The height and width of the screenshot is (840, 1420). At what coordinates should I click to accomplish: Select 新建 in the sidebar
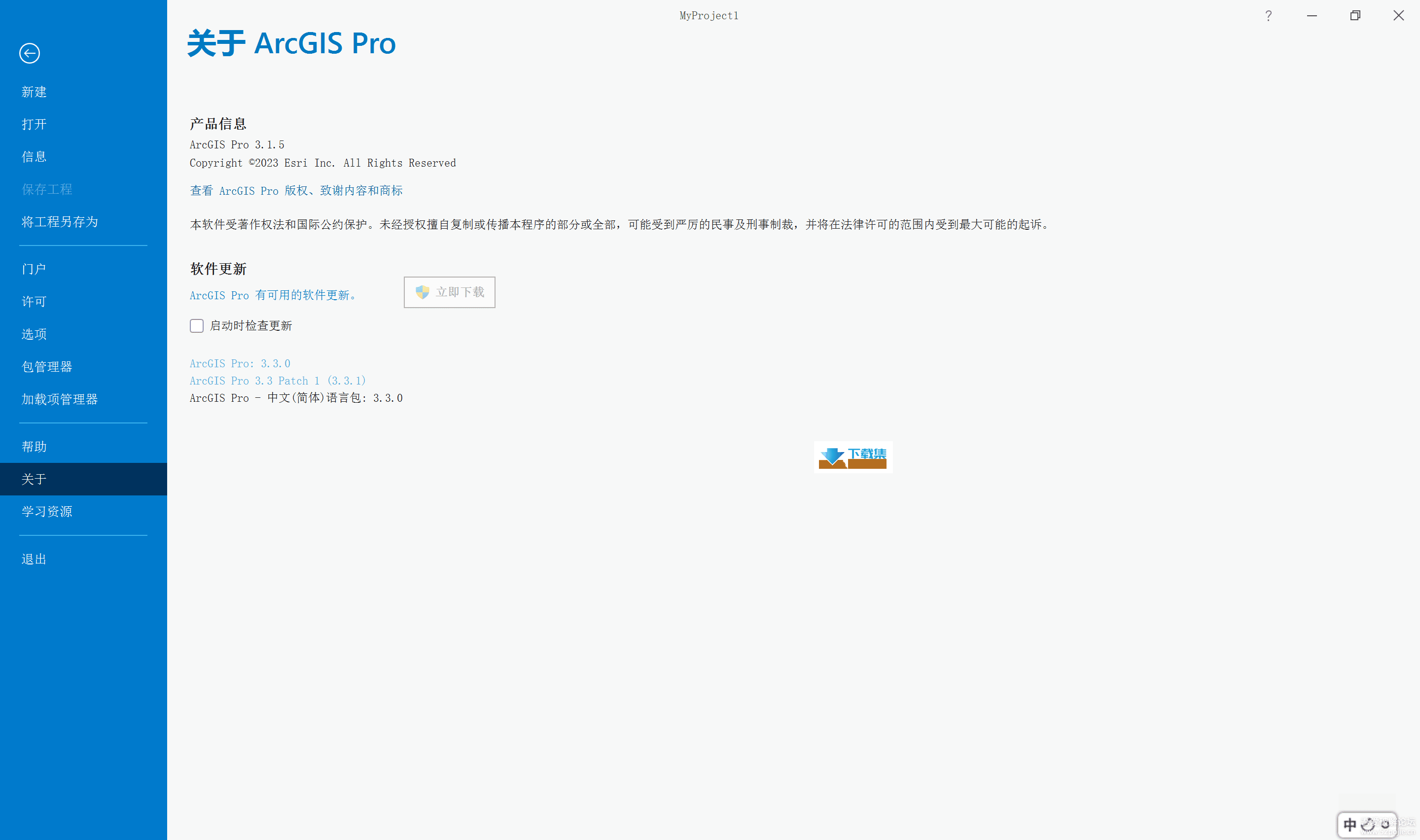point(83,92)
